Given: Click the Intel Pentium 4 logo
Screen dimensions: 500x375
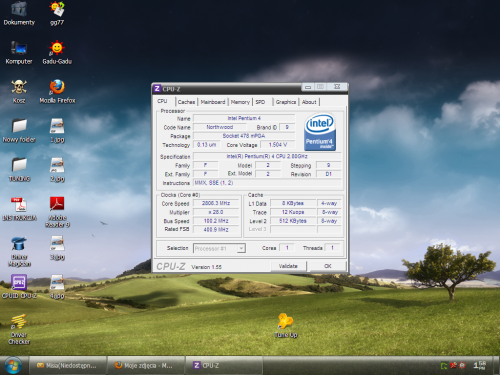Looking at the screenshot, I should point(320,132).
